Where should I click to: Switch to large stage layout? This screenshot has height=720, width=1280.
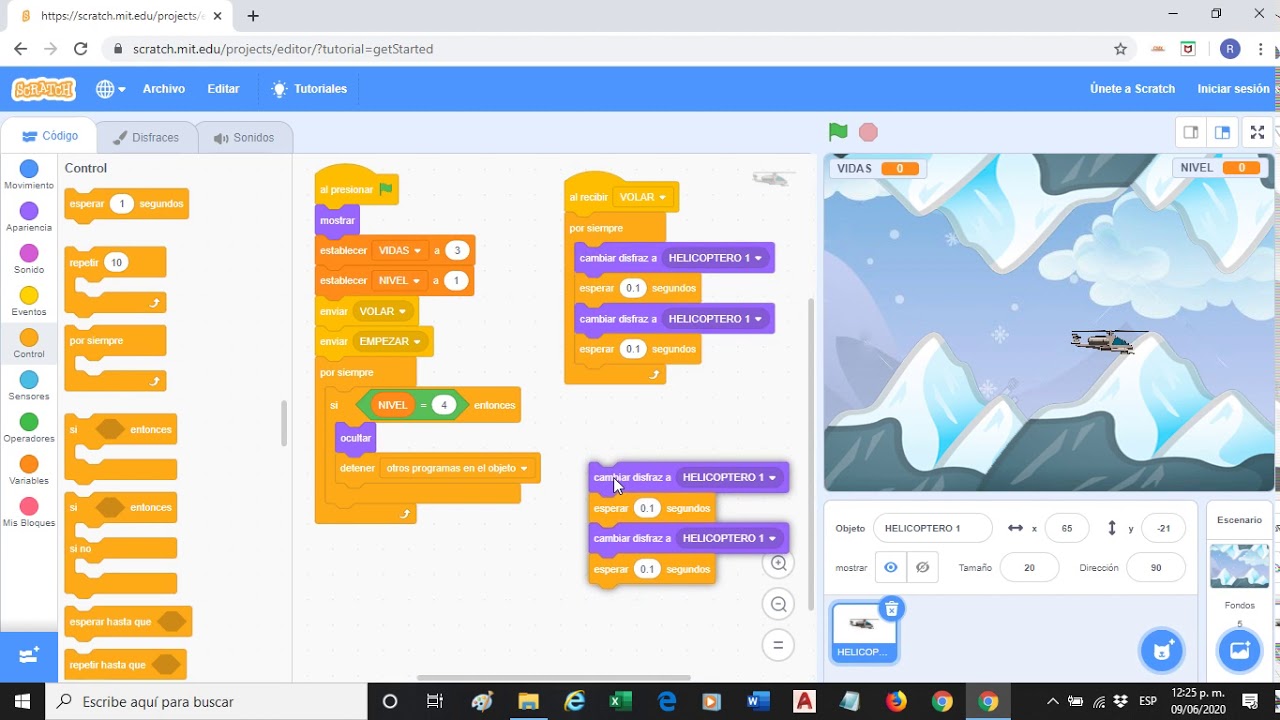pos(1222,132)
